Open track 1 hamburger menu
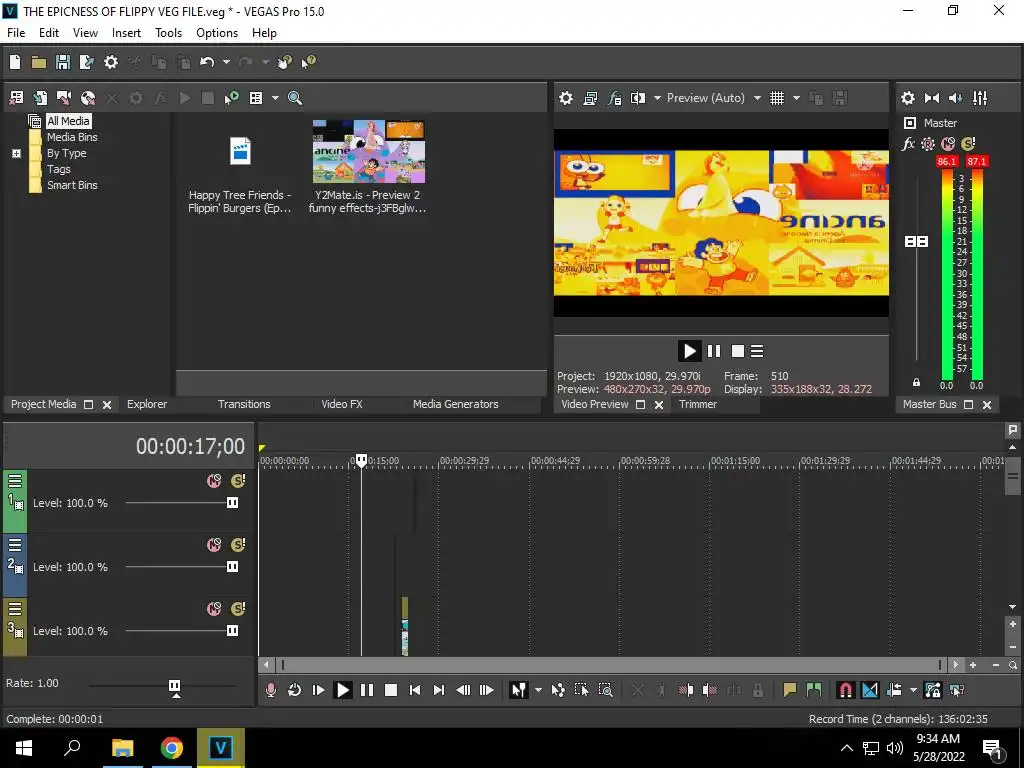This screenshot has height=768, width=1024. 15,481
